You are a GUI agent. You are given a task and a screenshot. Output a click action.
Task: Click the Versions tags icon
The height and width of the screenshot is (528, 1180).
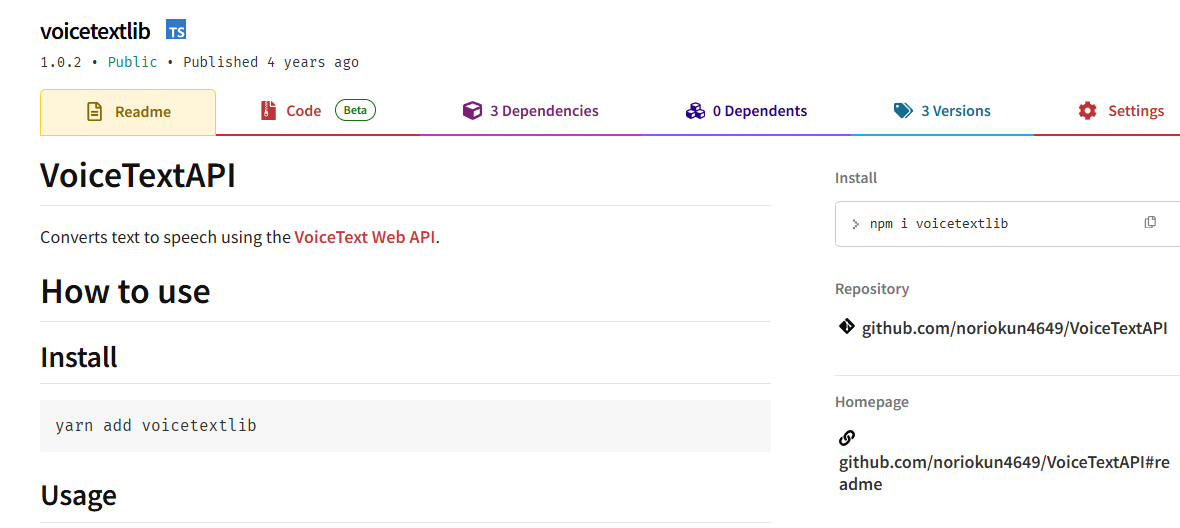tap(903, 111)
